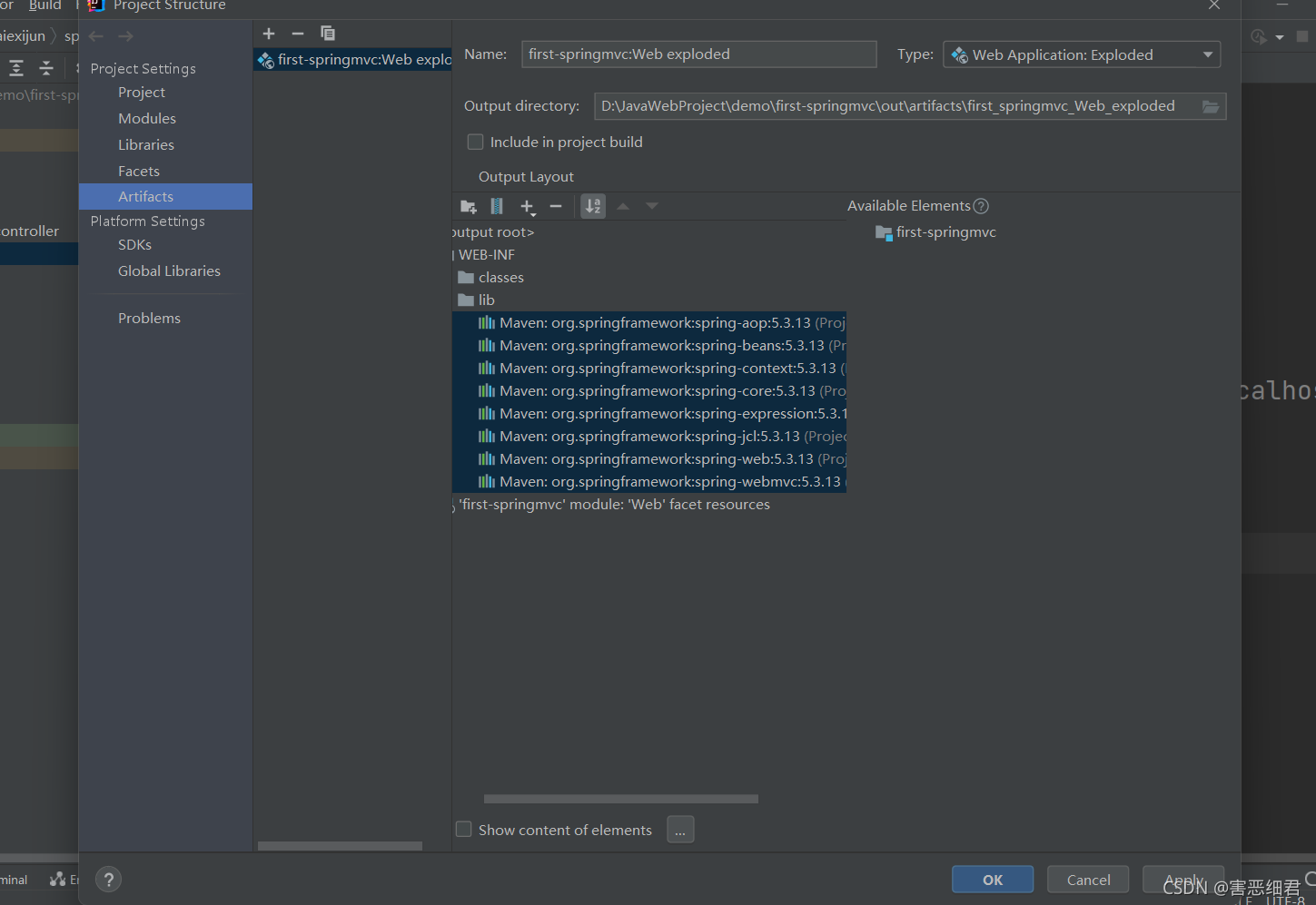This screenshot has height=905, width=1316.
Task: Browse for output directory folder
Action: coord(1211,106)
